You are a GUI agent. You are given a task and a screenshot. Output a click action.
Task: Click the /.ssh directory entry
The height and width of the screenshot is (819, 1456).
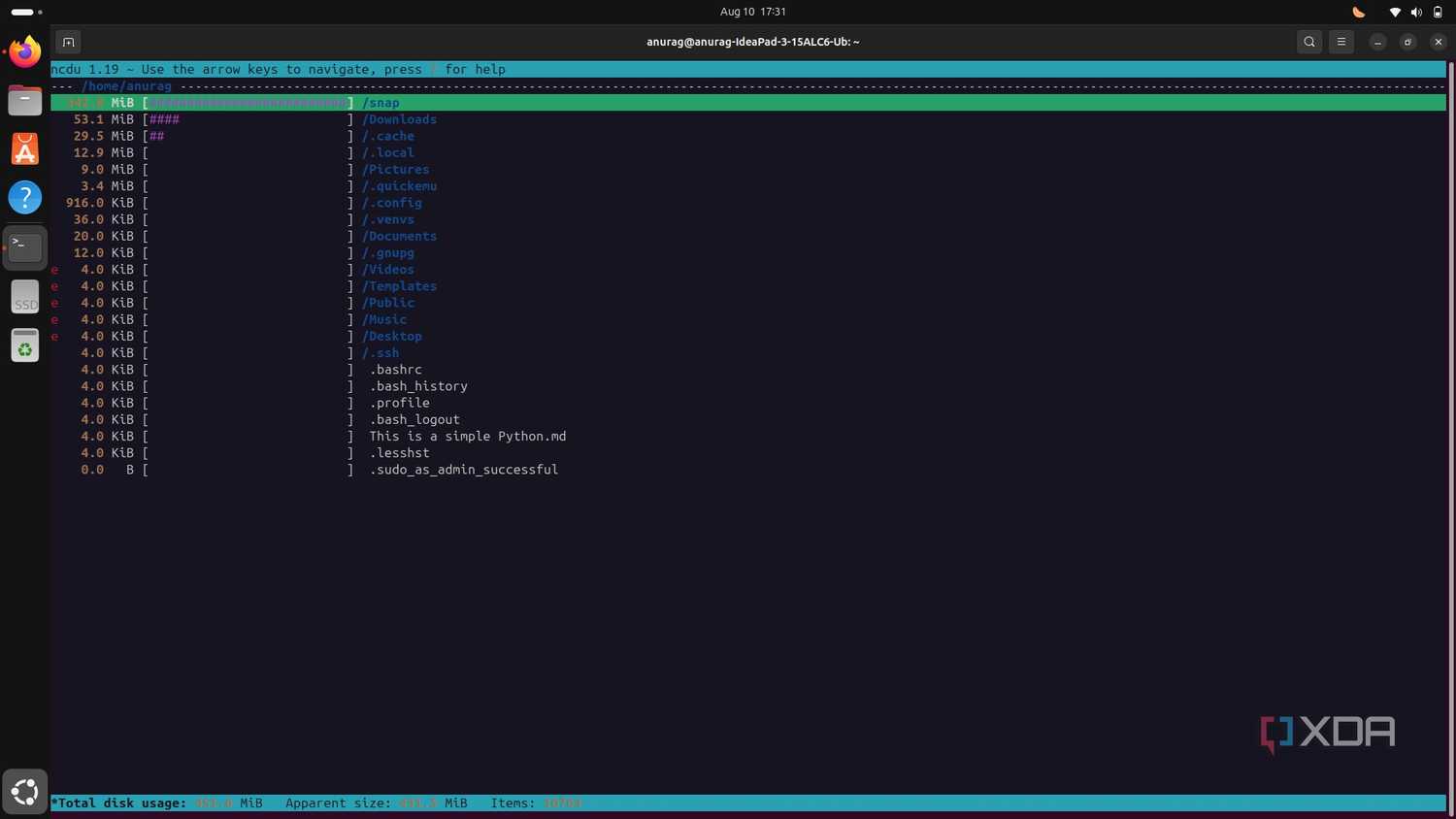[x=381, y=353]
